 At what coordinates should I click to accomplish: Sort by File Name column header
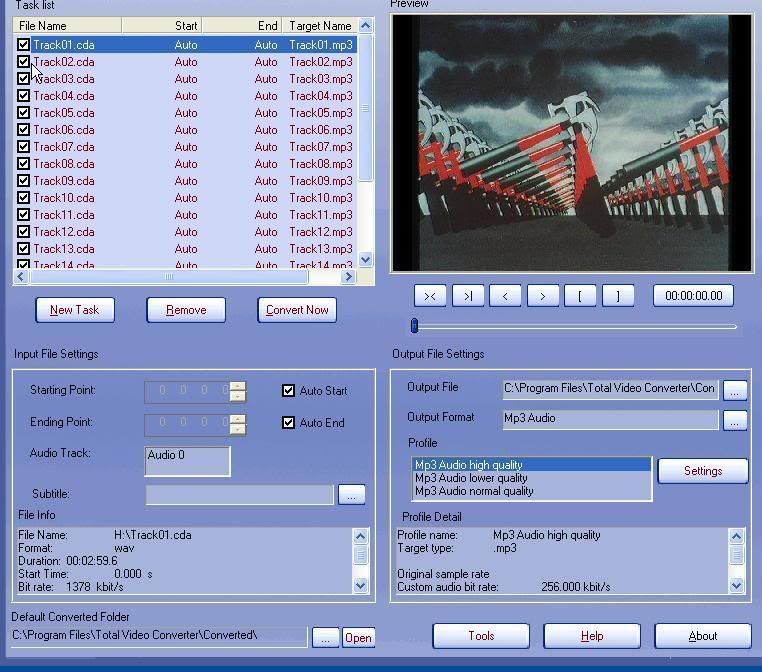[x=68, y=26]
